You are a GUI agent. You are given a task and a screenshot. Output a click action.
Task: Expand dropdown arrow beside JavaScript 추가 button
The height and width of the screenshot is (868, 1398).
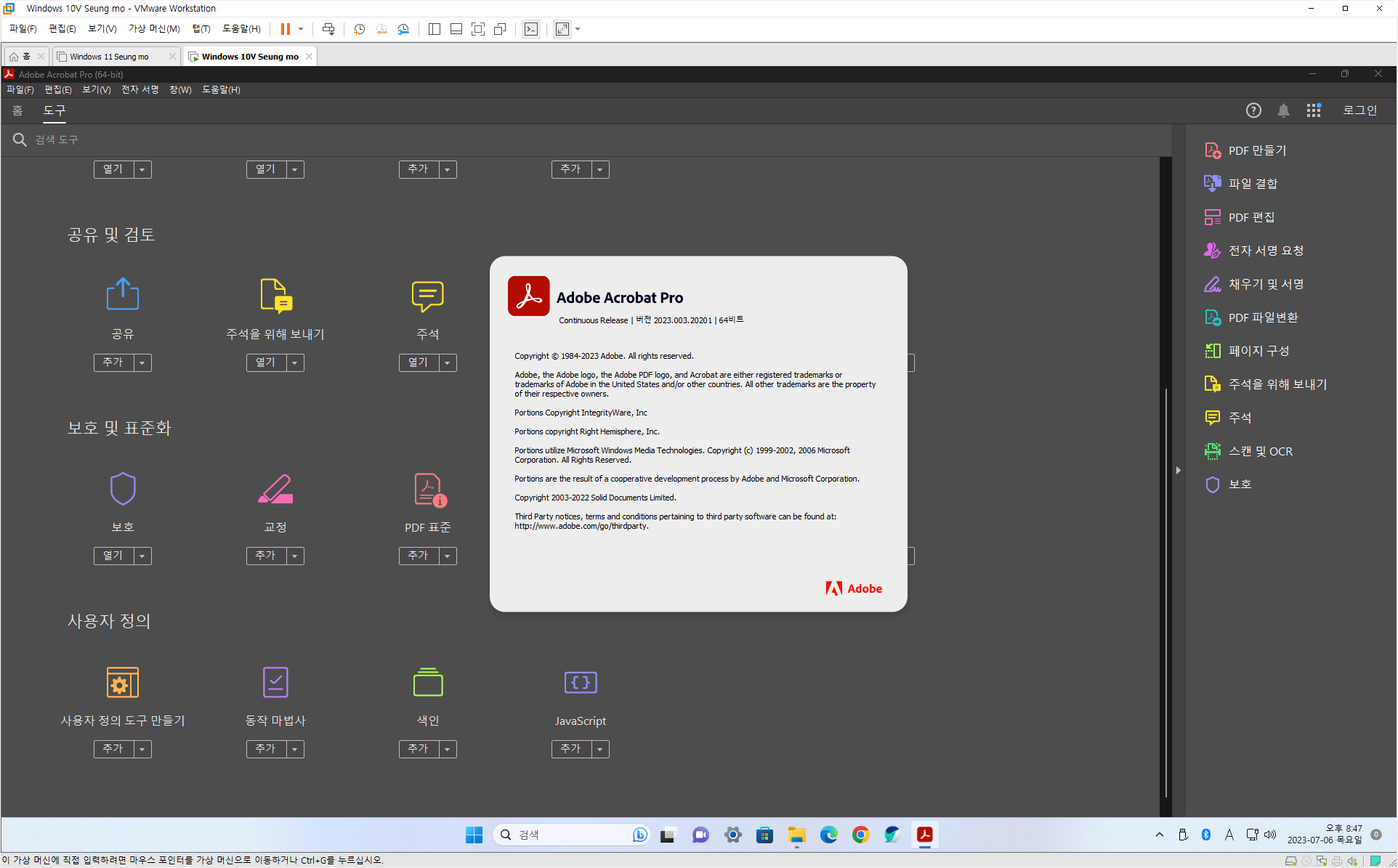point(600,749)
